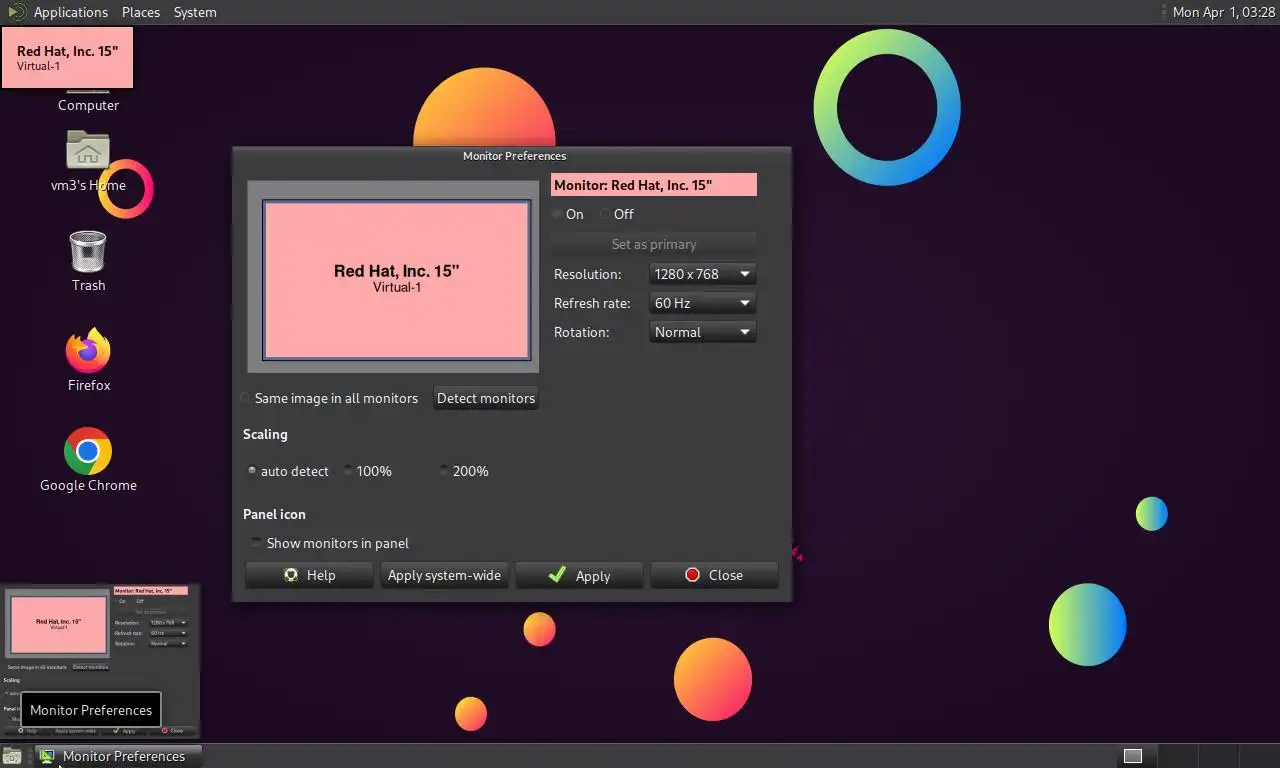Click the Apply button with green checkmark
Screen dimensions: 1280x768
[579, 575]
